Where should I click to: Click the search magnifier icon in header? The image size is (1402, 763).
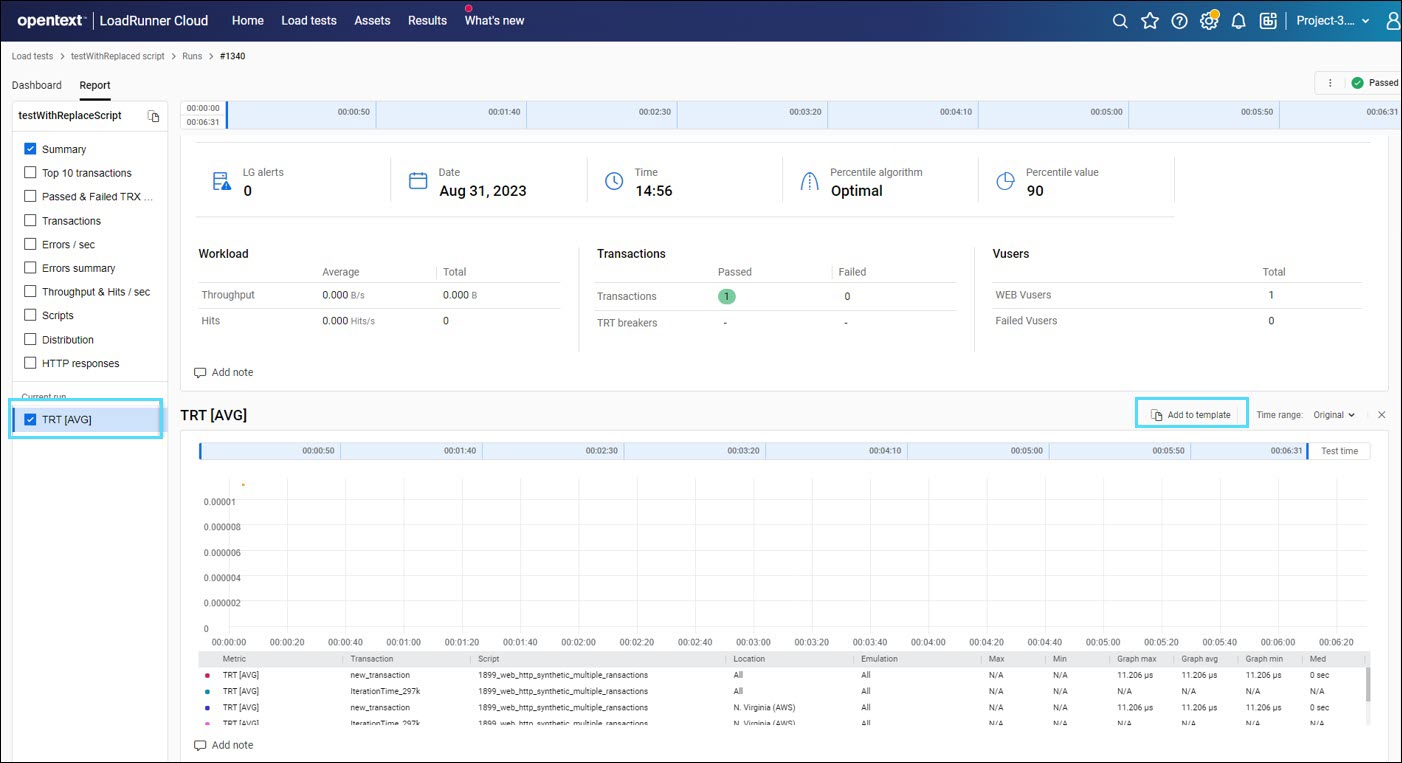(1120, 21)
